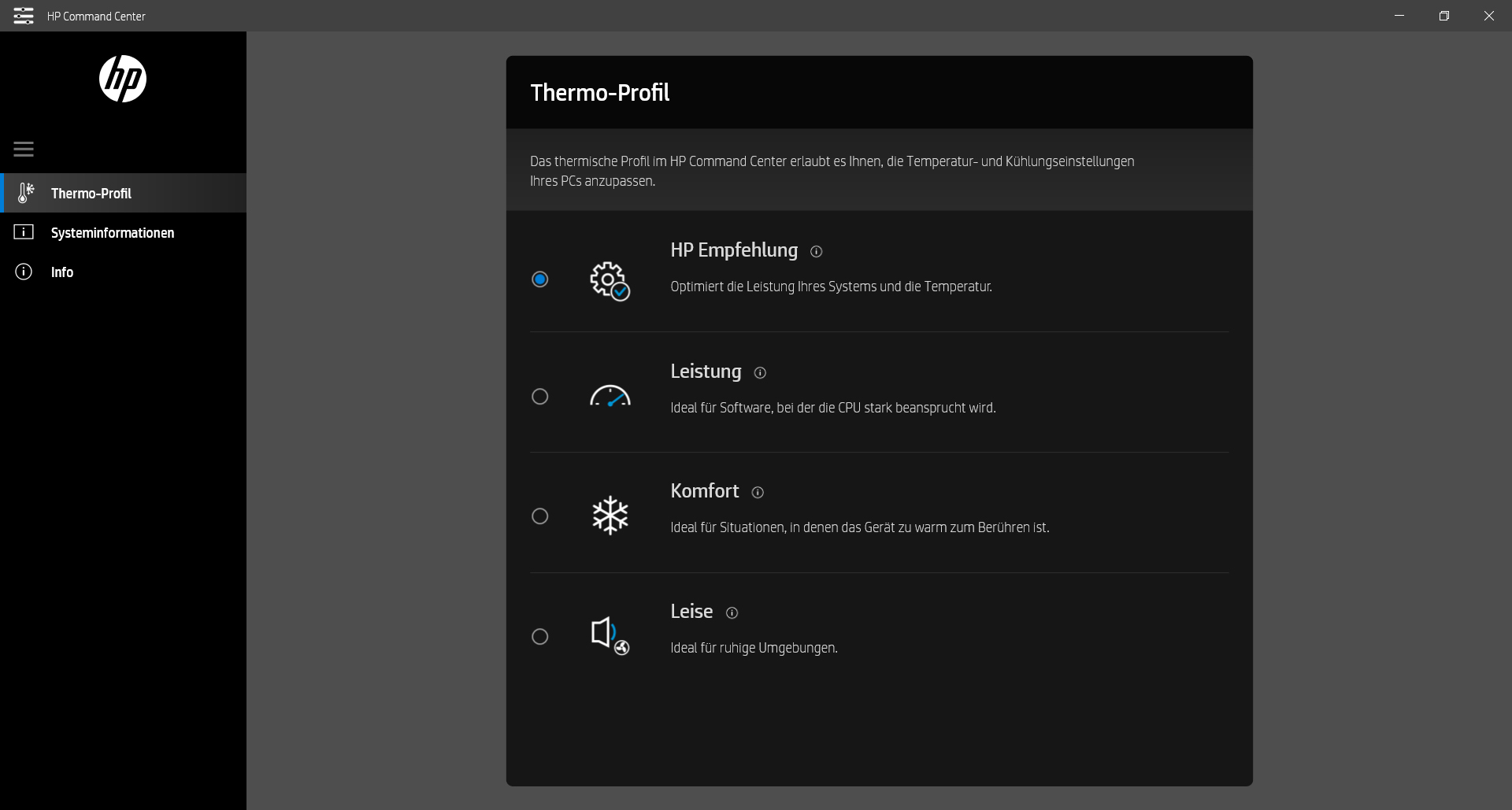Click the Komfort profile title text

coord(704,491)
